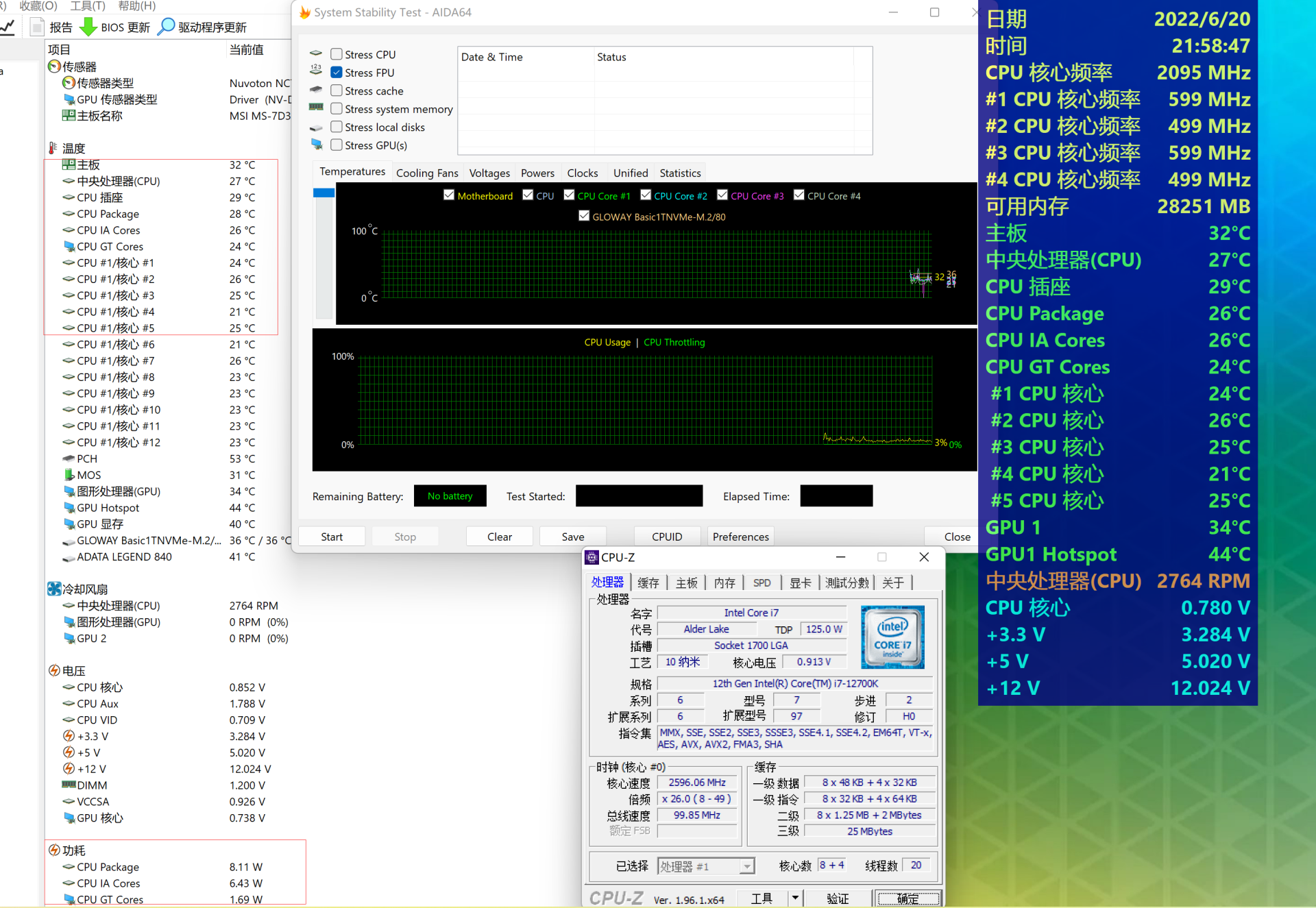
Task: Click the cooling fan section icon
Action: 54,589
